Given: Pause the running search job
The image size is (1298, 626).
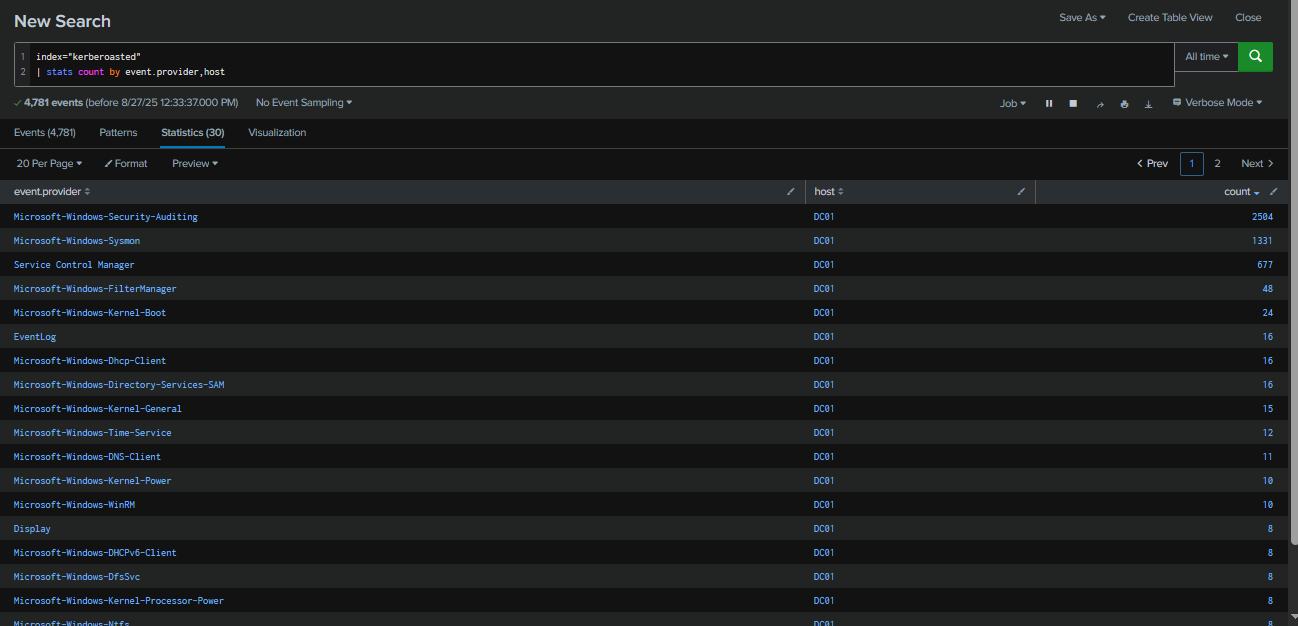Looking at the screenshot, I should pyautogui.click(x=1049, y=103).
